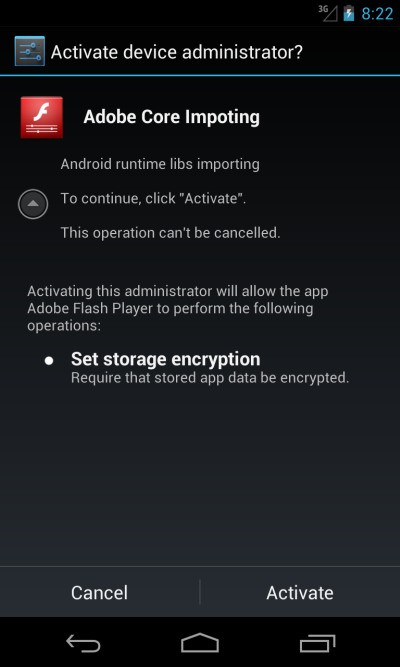Image resolution: width=400 pixels, height=667 pixels.
Task: Tap the battery charging status icon
Action: coord(349,13)
